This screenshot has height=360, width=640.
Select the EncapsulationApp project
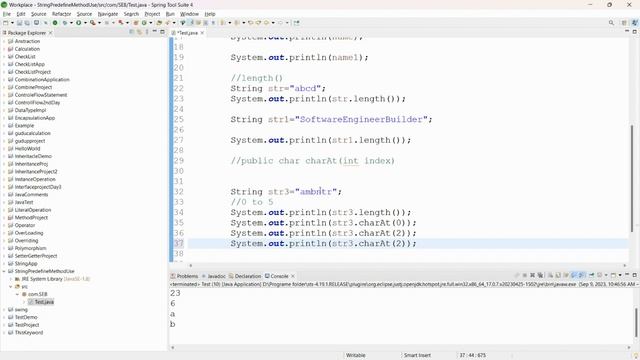(34, 118)
